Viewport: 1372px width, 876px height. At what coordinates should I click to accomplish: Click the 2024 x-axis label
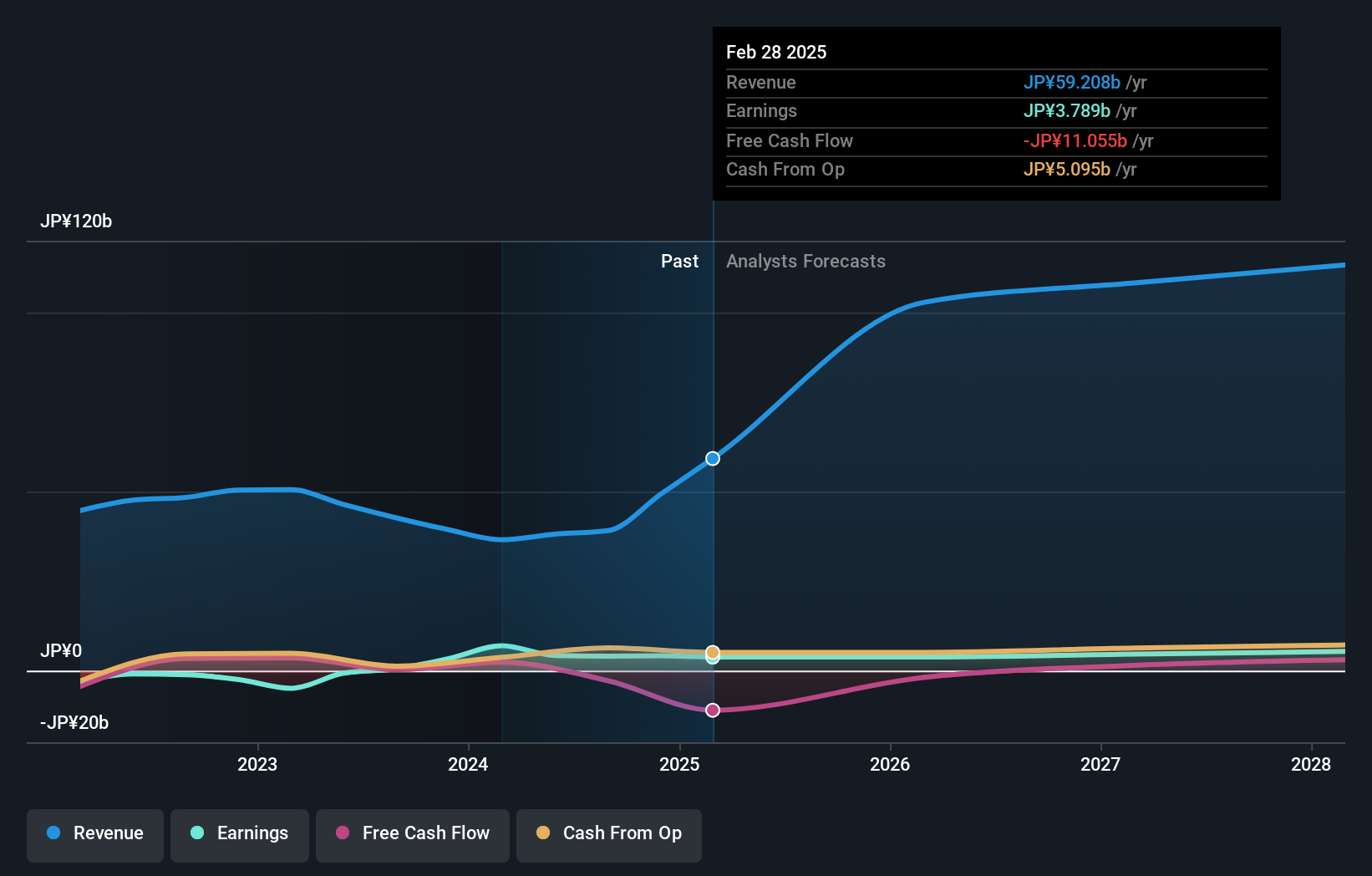pyautogui.click(x=468, y=764)
